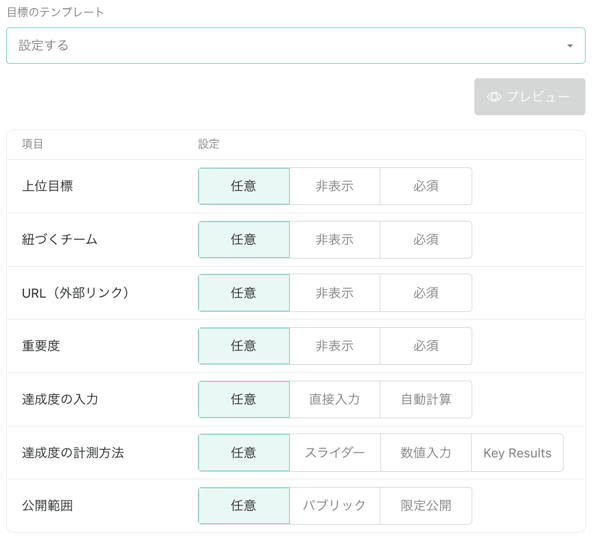Choose 自動計算 for 達成度の入力
Viewport: 600px width, 550px height.
coord(426,399)
